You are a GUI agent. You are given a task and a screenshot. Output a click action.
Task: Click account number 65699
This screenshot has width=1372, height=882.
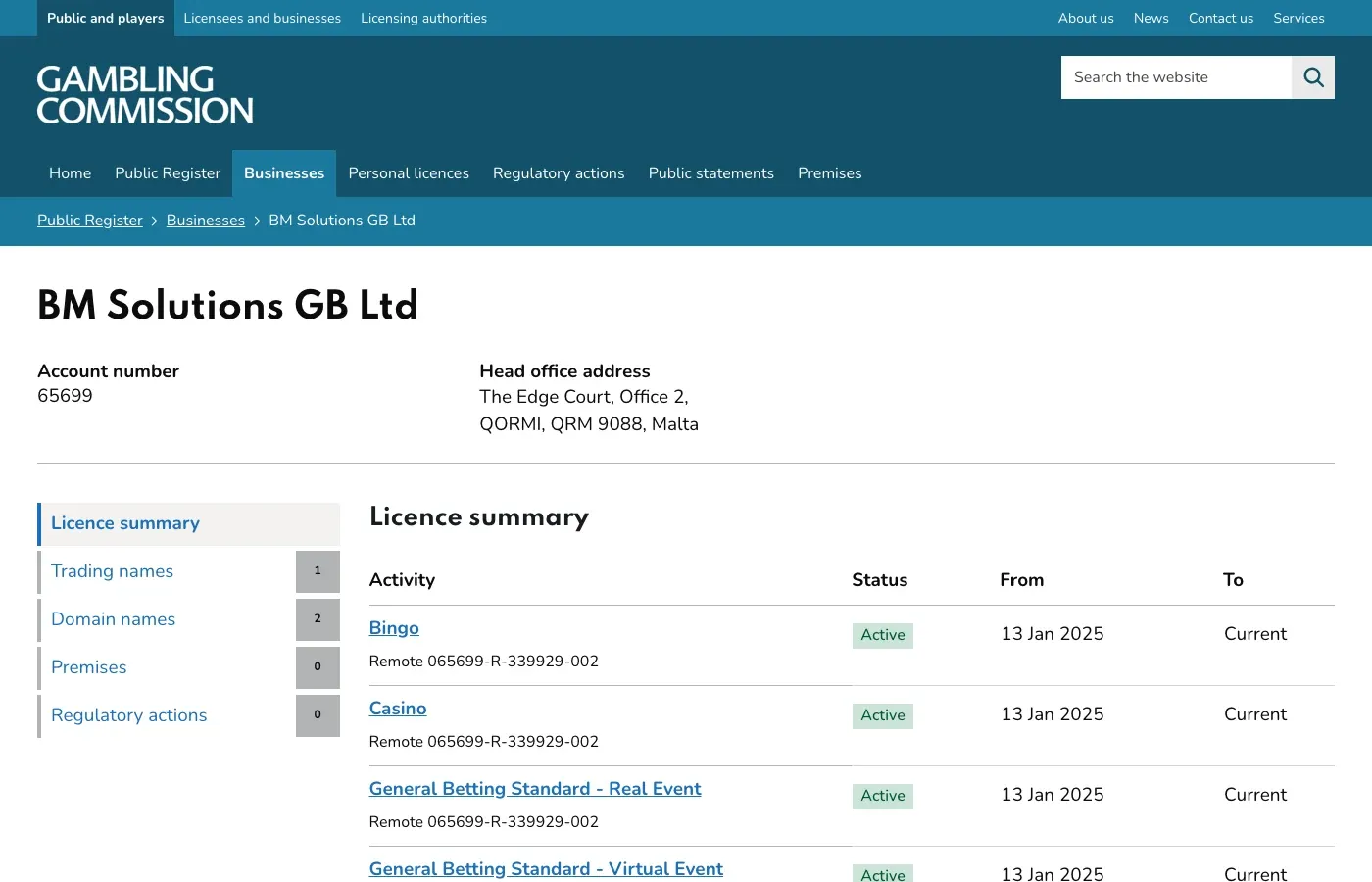65,396
